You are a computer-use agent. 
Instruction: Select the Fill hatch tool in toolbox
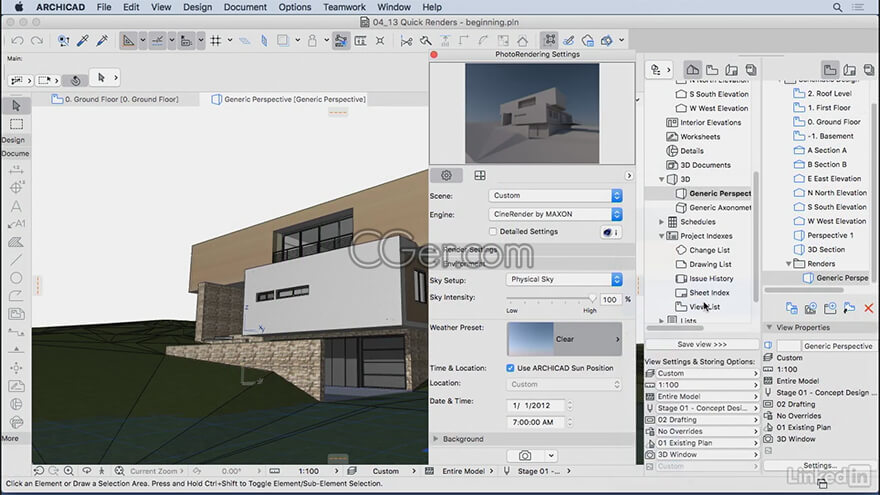tap(16, 242)
